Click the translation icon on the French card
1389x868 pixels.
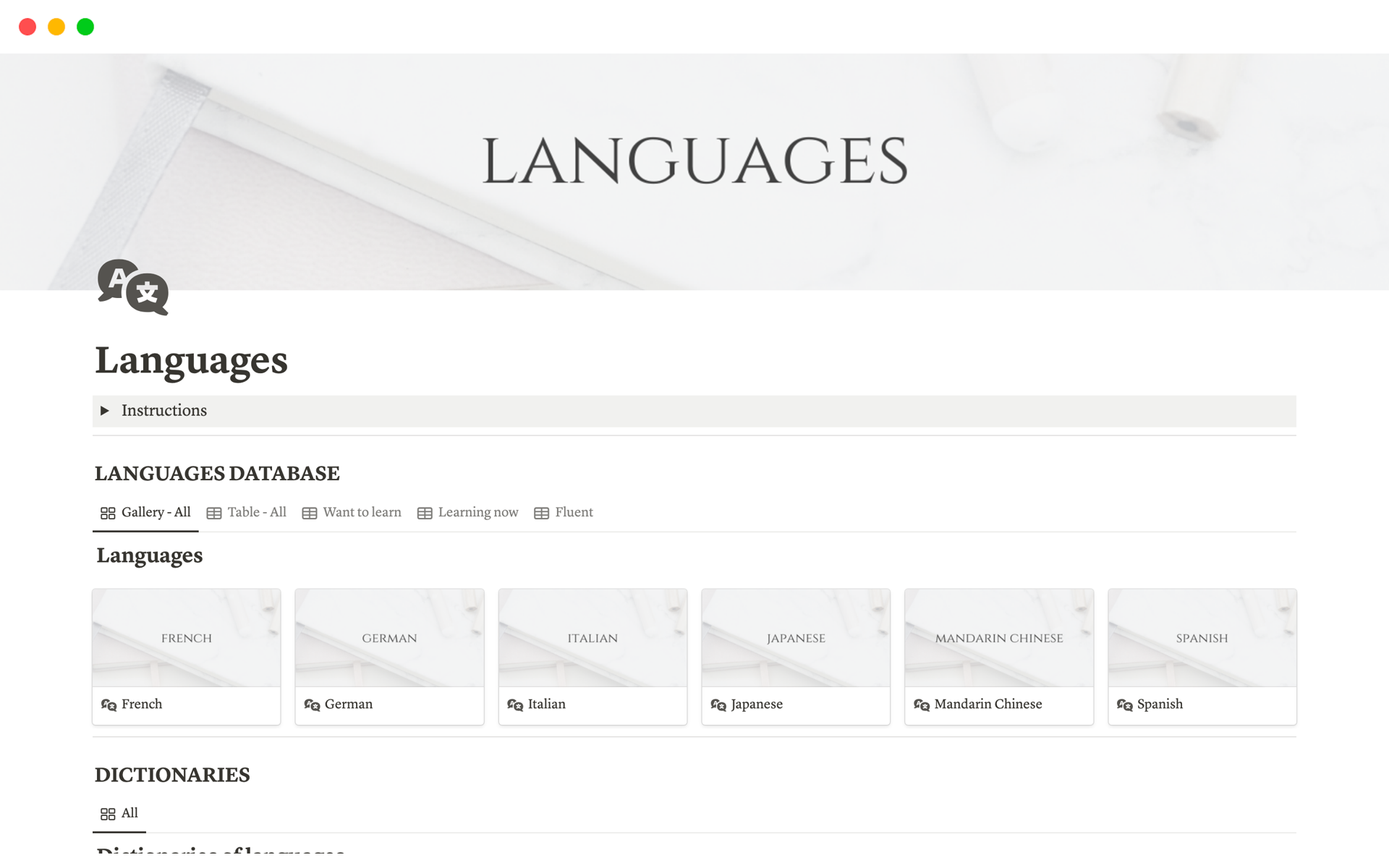click(109, 705)
